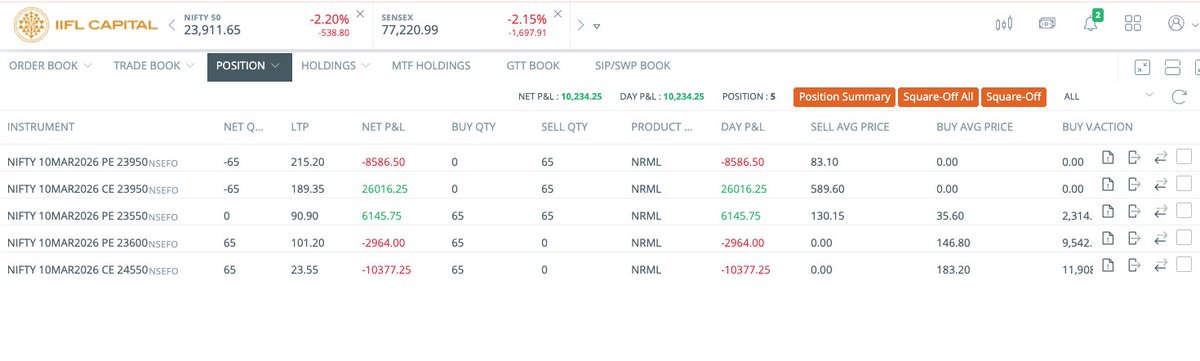Expand the ORDER BOOK dropdown arrow
1200x361 pixels.
pyautogui.click(x=87, y=66)
